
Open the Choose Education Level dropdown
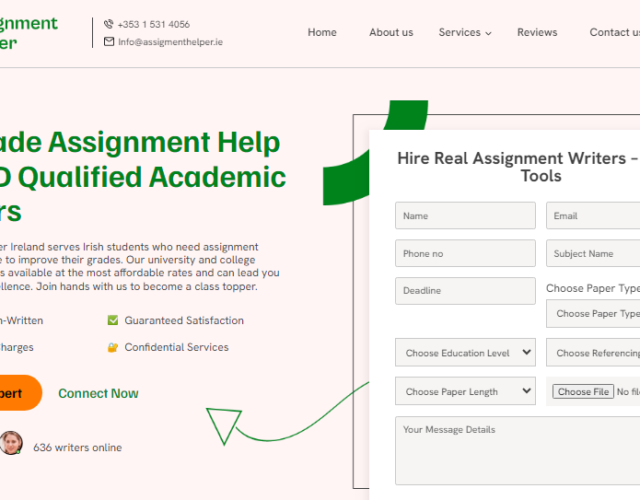(465, 353)
